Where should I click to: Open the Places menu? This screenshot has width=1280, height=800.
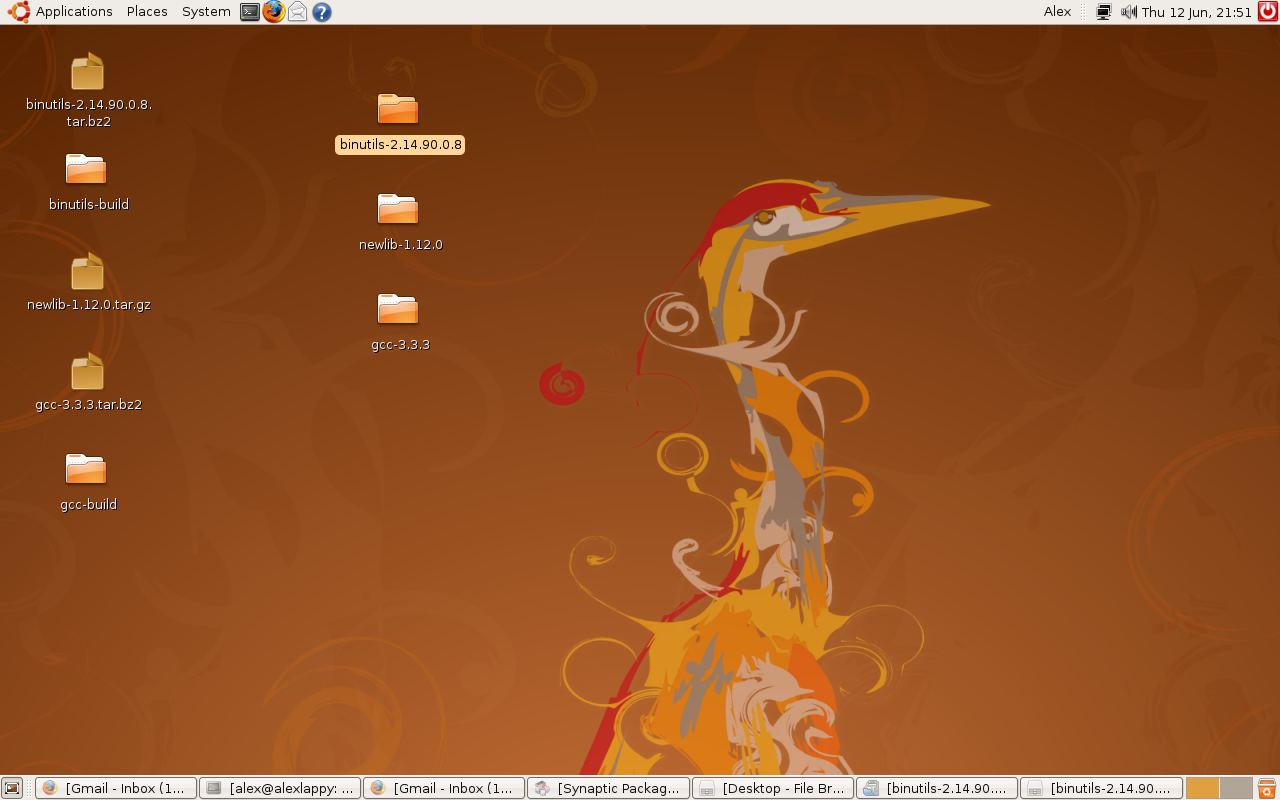[147, 12]
